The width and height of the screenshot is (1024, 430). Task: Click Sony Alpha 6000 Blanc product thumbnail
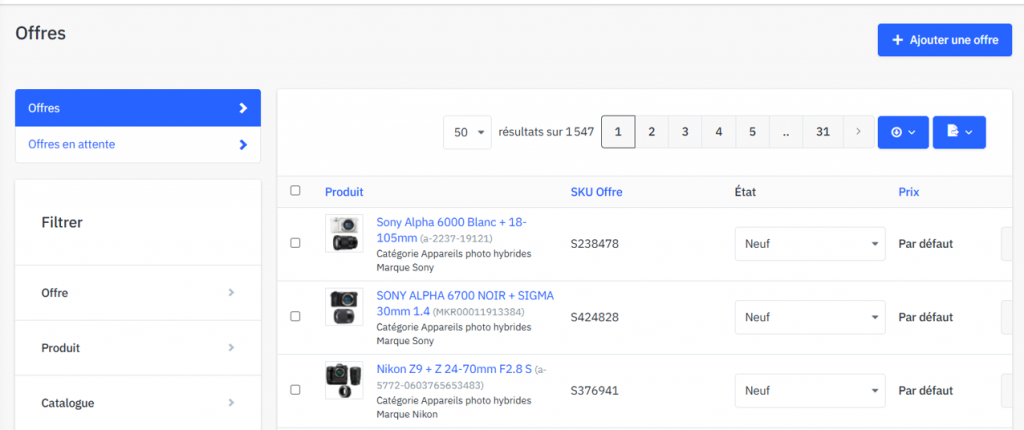point(344,234)
